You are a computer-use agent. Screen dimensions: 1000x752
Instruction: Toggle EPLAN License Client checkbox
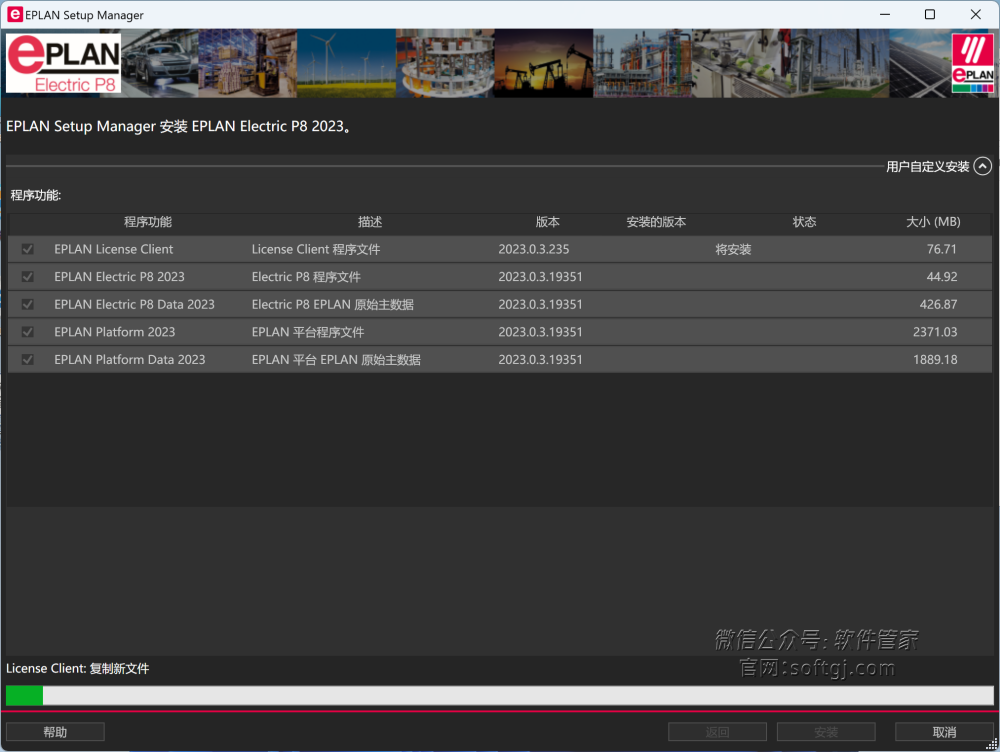(28, 249)
